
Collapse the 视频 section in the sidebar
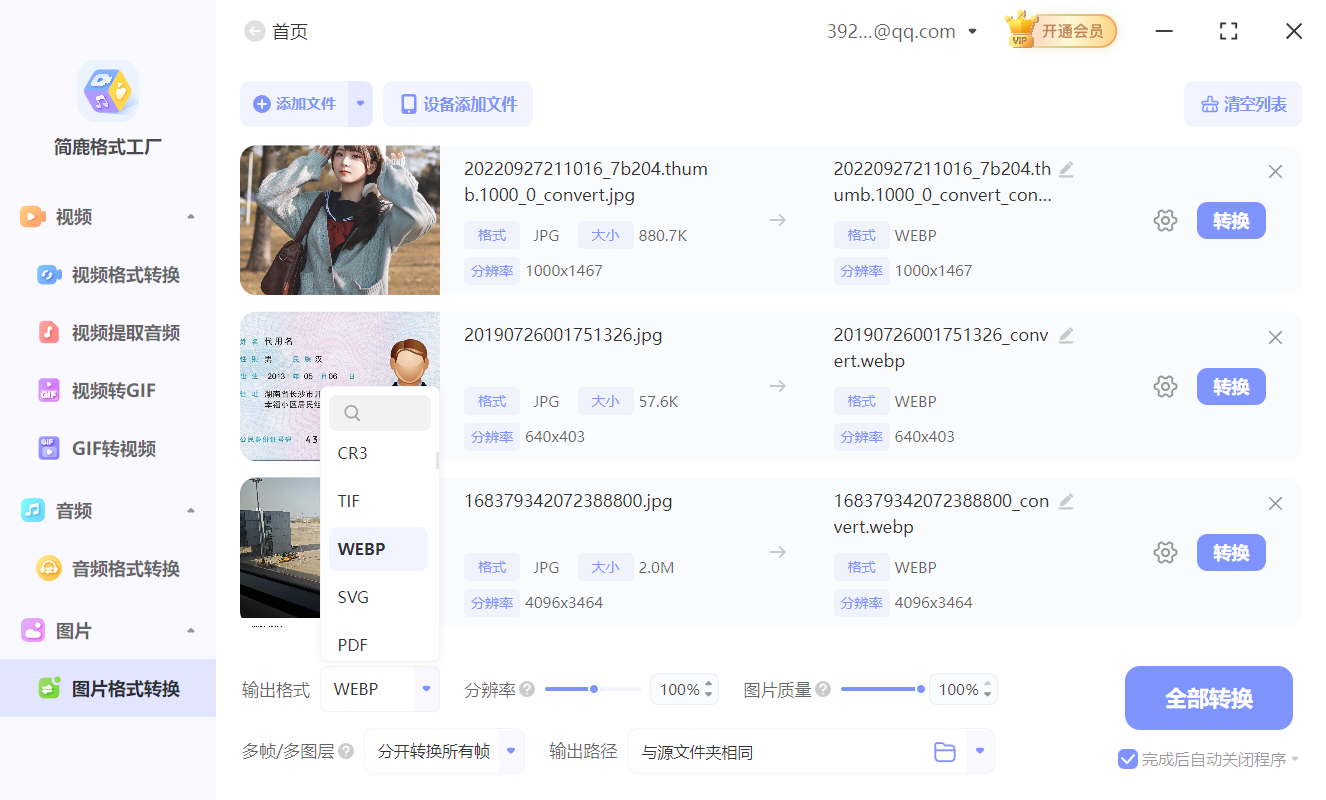191,216
